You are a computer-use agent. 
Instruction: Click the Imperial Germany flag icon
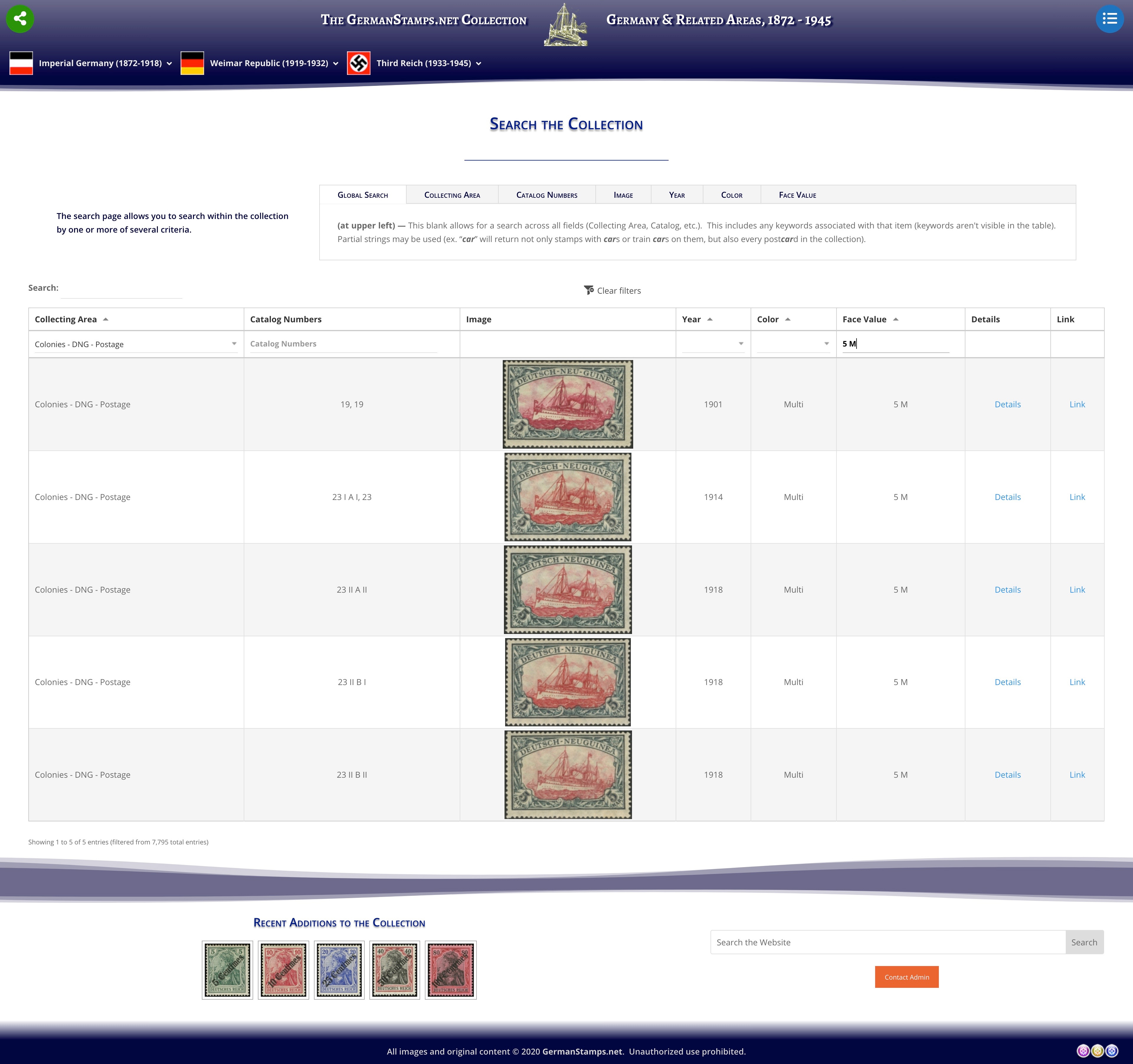pos(21,63)
